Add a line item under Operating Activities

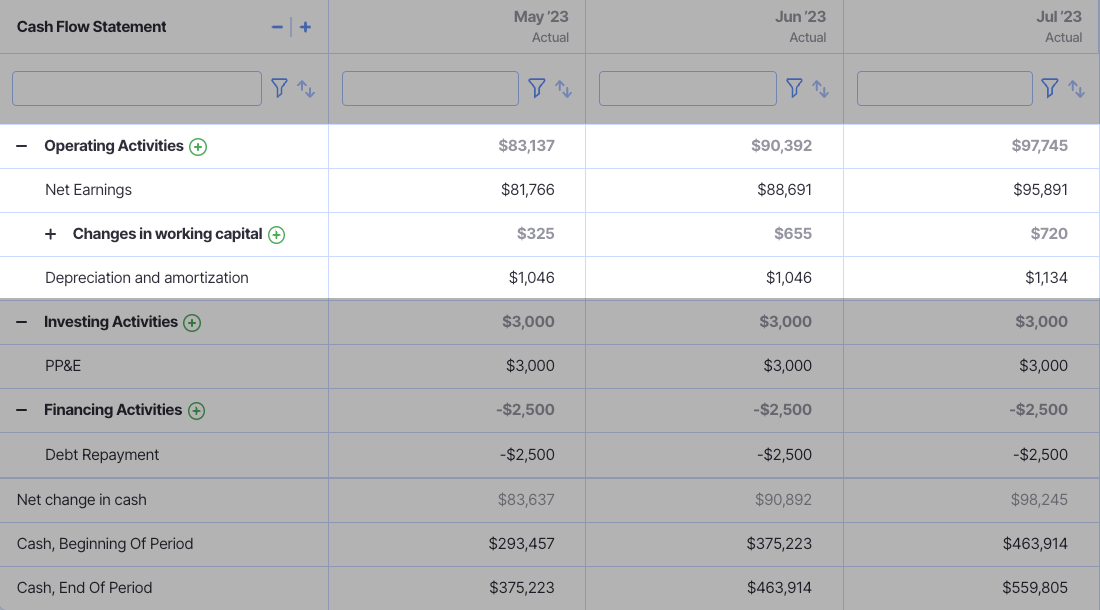[198, 146]
